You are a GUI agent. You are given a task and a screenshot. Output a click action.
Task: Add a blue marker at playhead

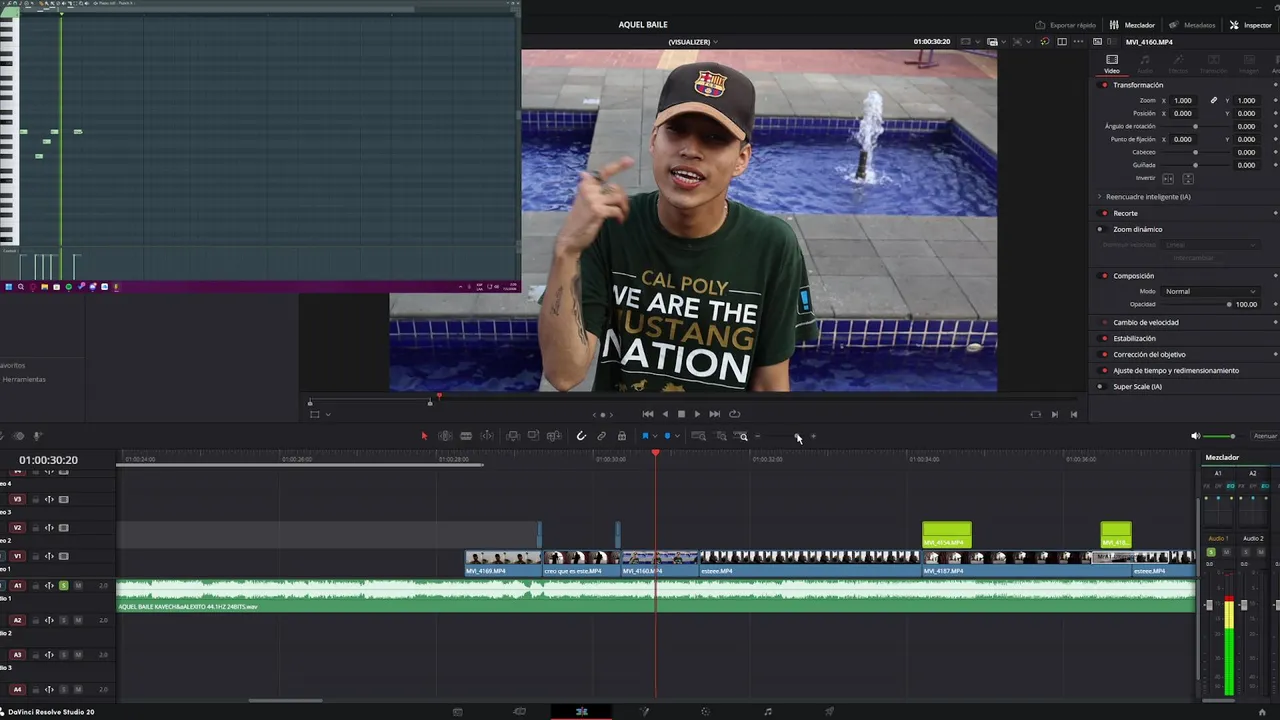tap(667, 436)
